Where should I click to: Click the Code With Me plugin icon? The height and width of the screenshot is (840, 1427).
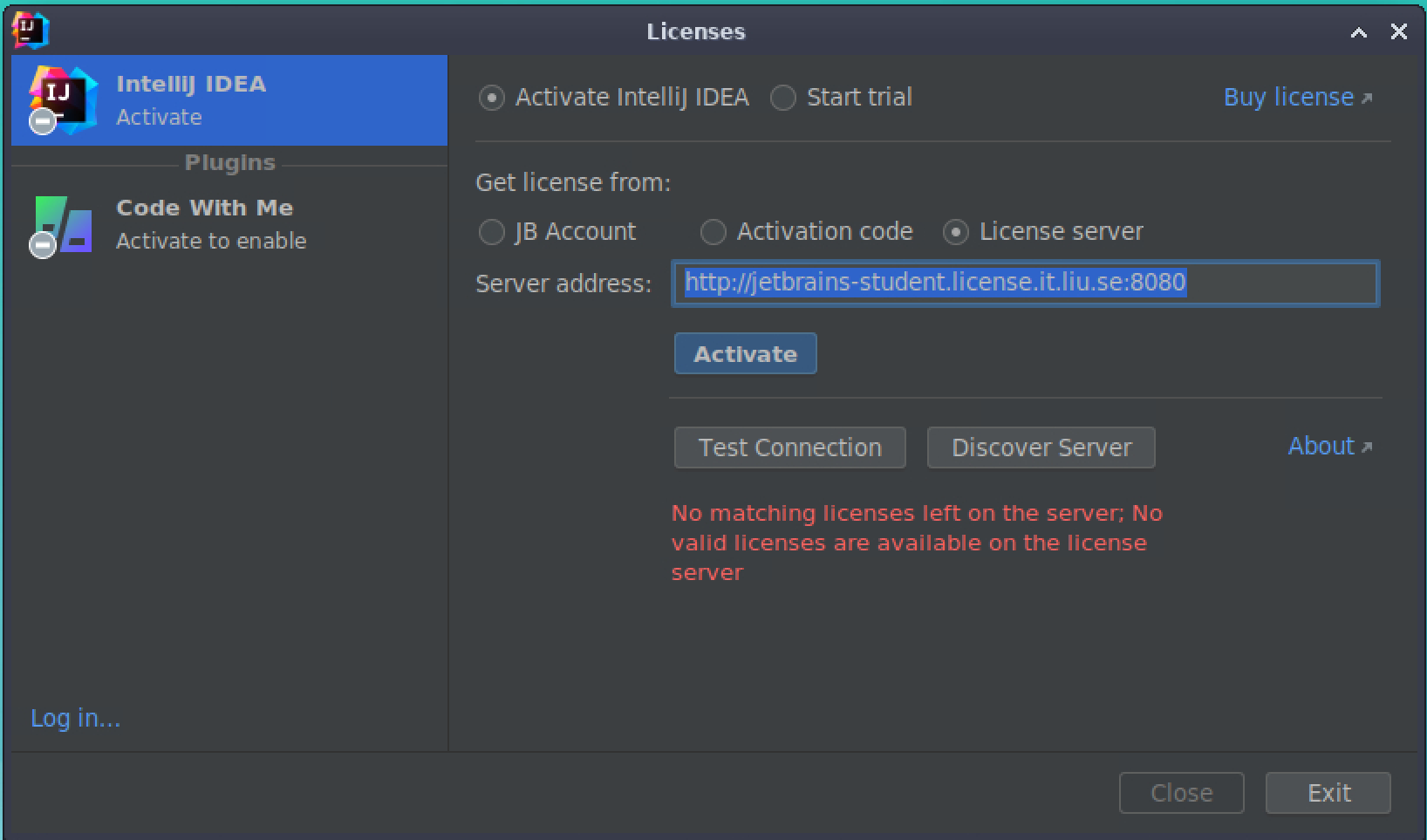pos(62,225)
